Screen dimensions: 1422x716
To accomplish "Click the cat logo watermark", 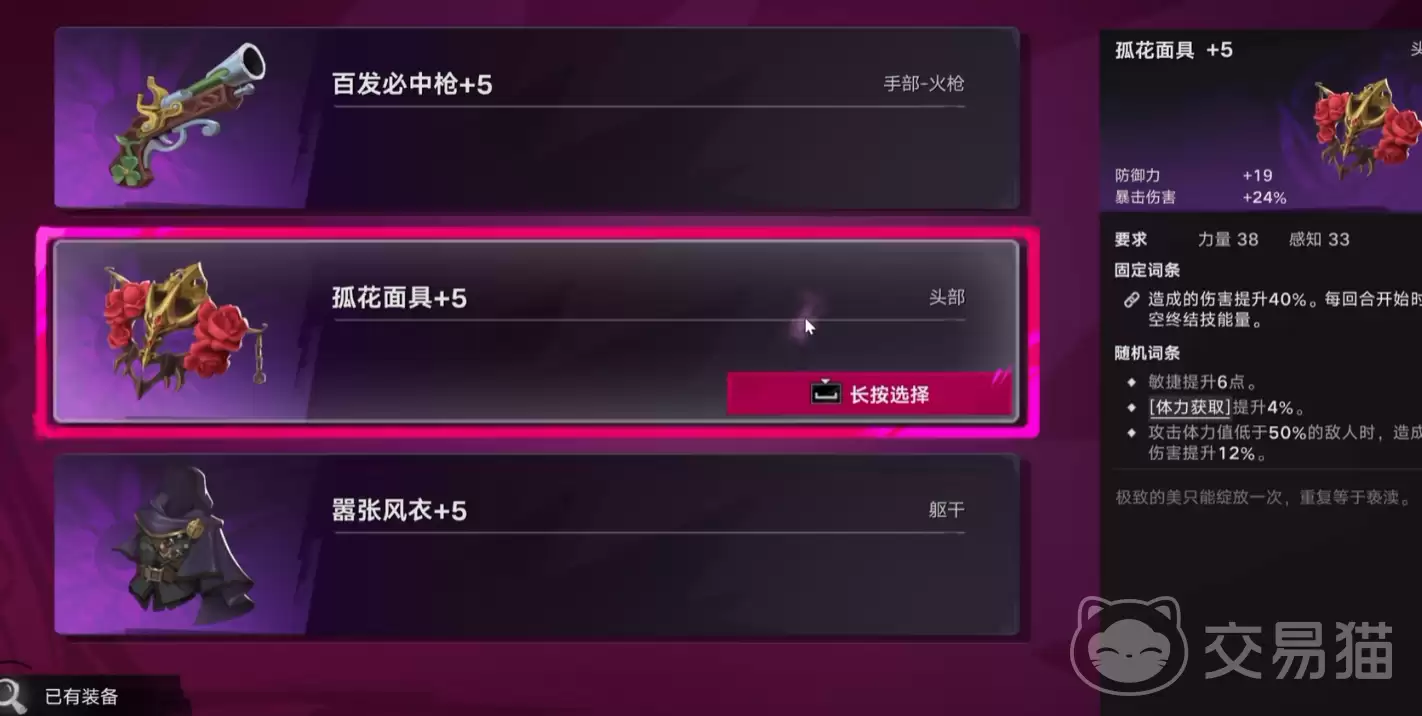I will (1127, 647).
